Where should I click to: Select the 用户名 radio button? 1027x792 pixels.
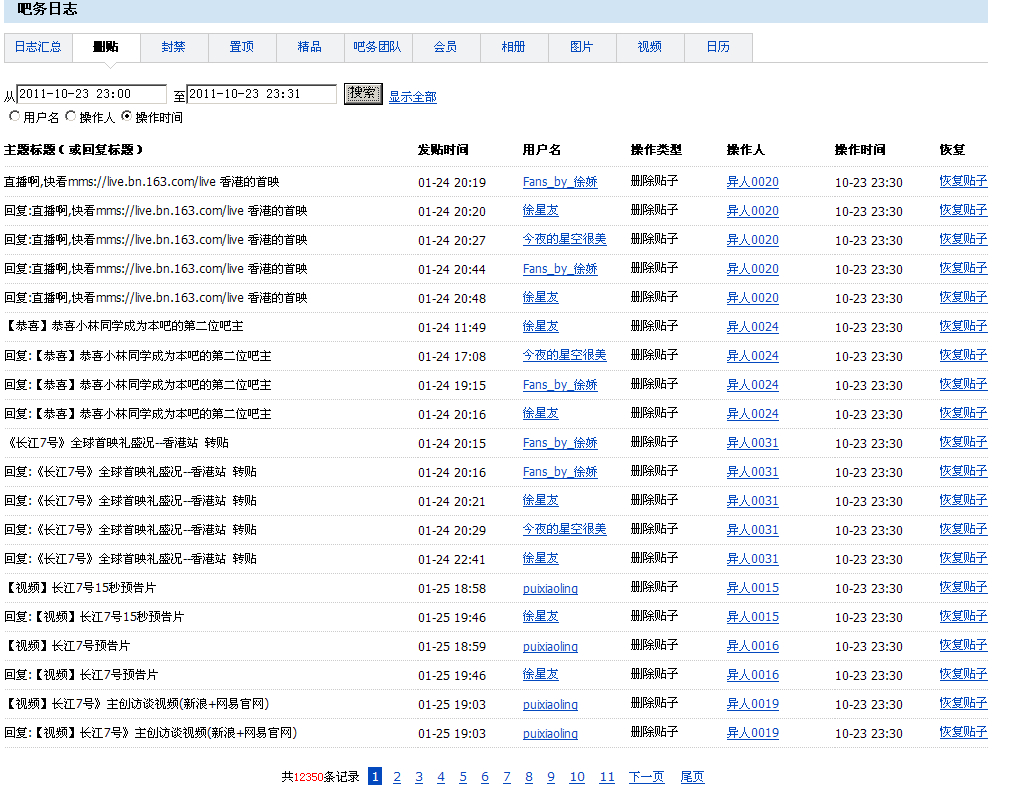click(x=14, y=117)
